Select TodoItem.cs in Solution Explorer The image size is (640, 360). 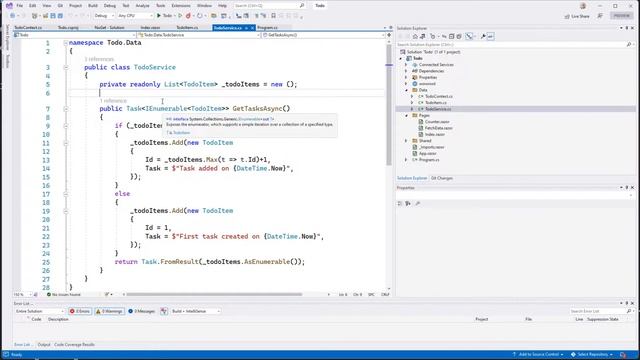[x=436, y=103]
